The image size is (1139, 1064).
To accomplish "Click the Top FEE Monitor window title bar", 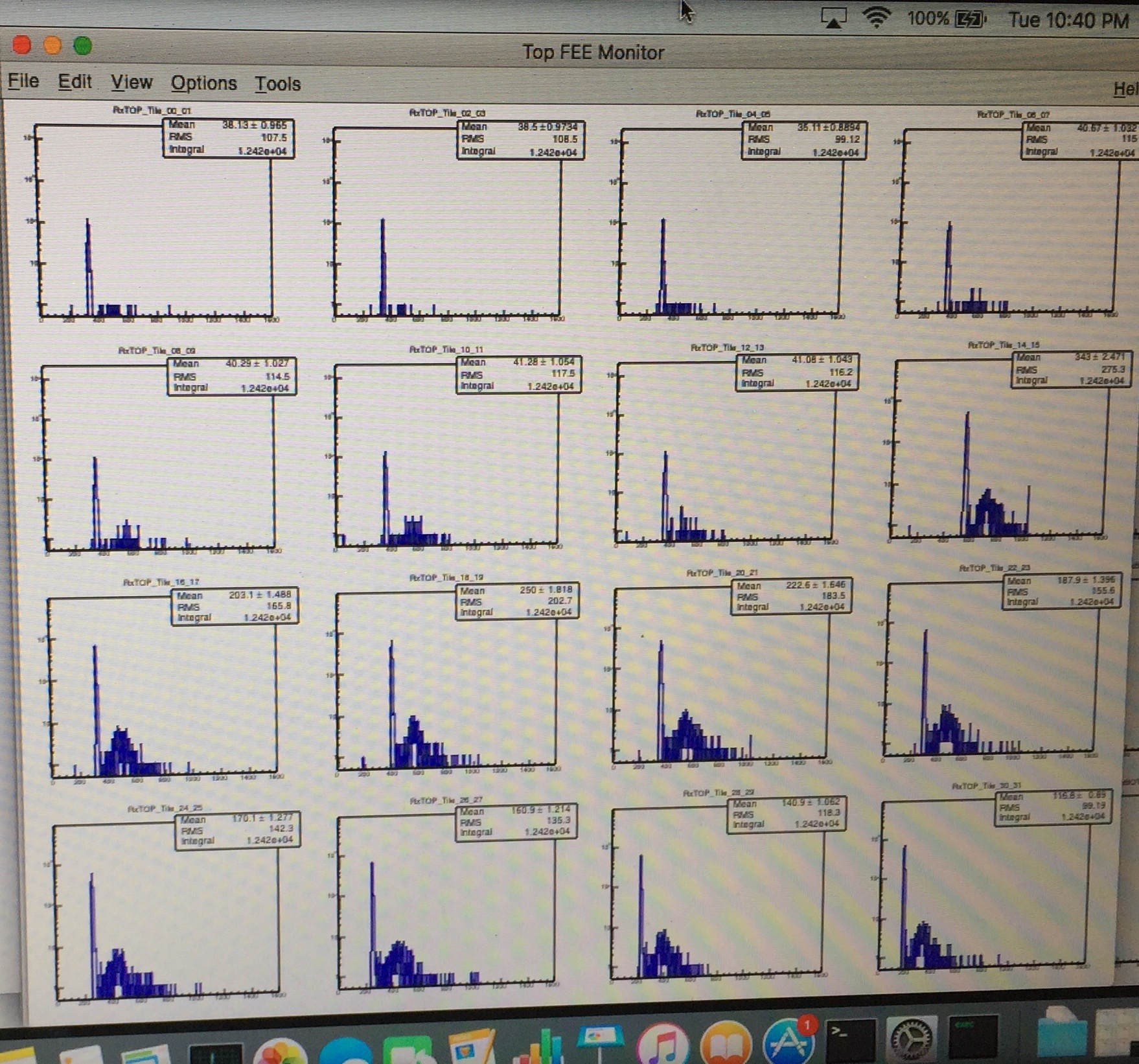I will 593,52.
